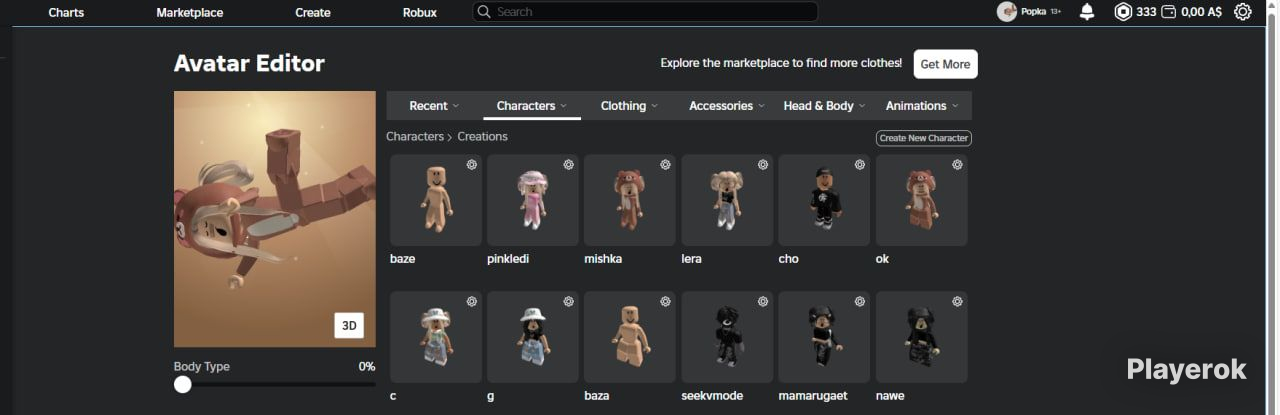Expand the Accessories dropdown

(x=727, y=106)
